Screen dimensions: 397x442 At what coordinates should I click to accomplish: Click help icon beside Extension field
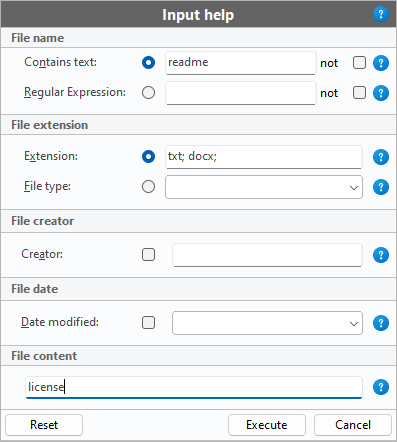click(381, 157)
